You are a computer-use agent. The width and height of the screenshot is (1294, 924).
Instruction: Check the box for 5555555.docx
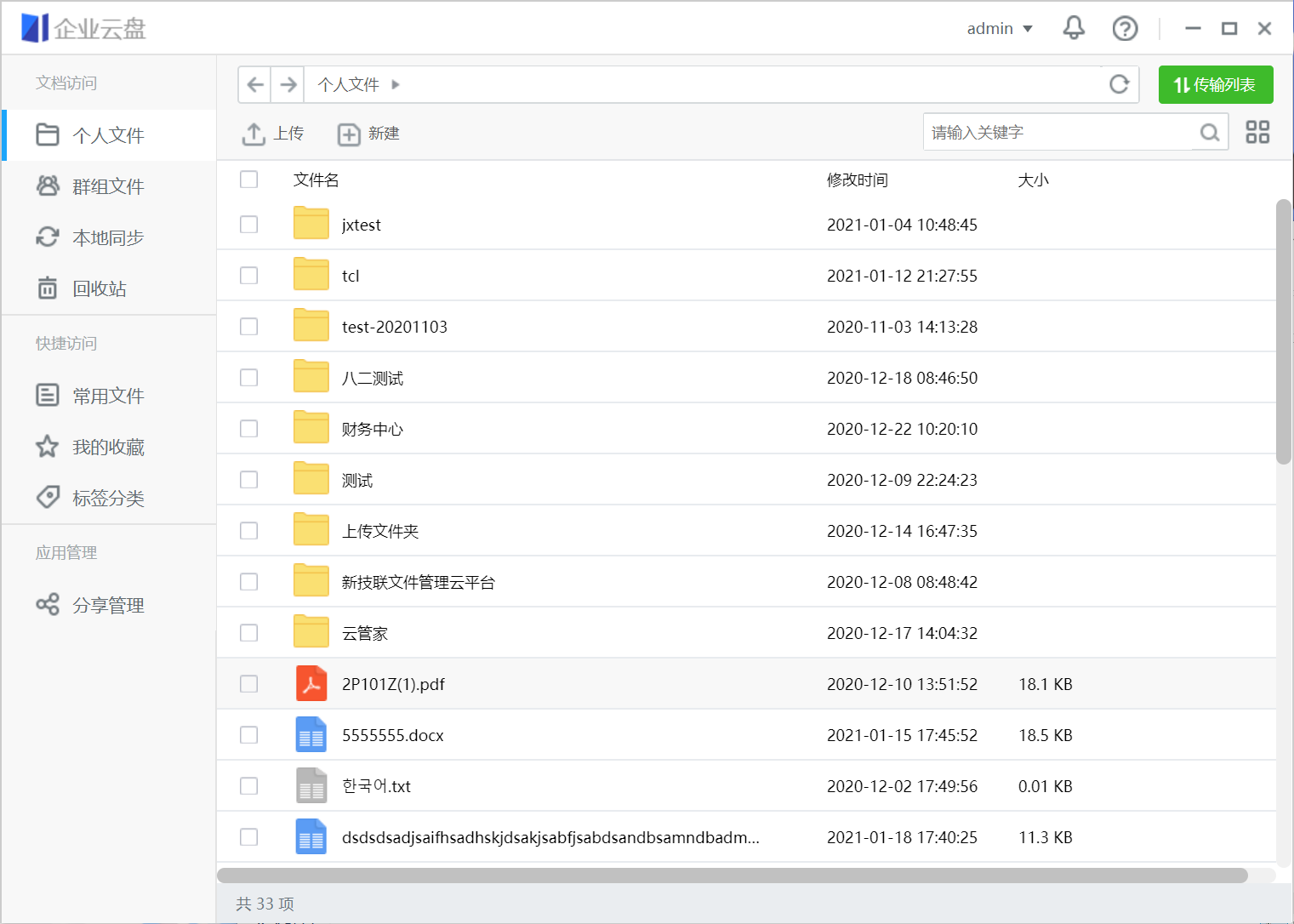tap(248, 735)
